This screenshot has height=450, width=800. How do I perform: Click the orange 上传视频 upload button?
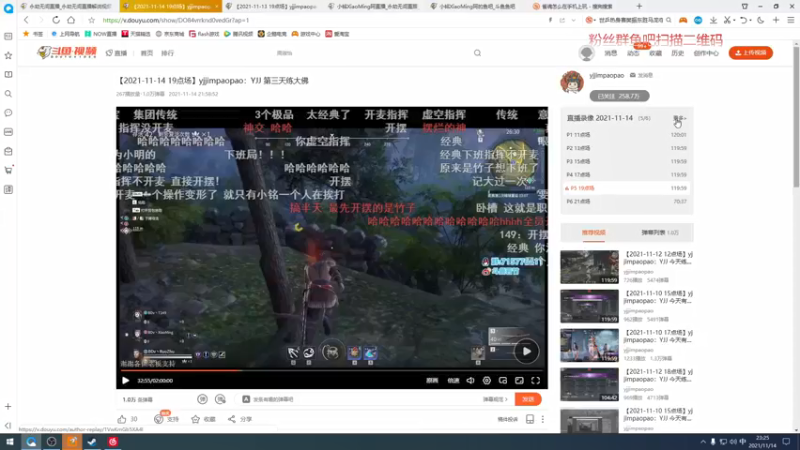(x=751, y=53)
